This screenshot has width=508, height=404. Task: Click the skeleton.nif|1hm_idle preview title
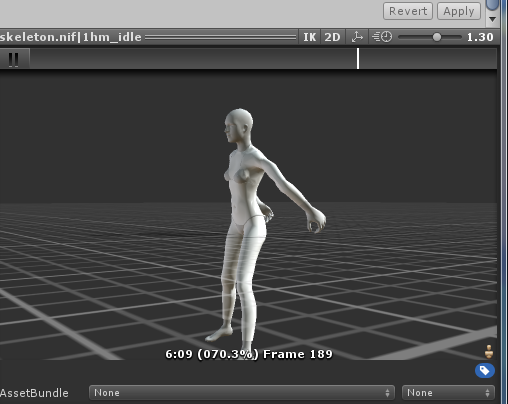71,37
